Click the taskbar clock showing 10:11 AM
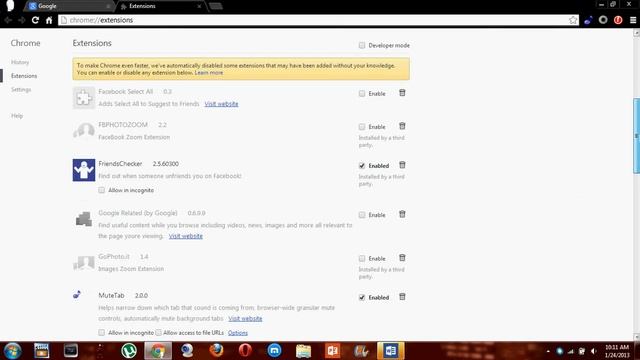Screen dimensions: 640x360 (617, 351)
